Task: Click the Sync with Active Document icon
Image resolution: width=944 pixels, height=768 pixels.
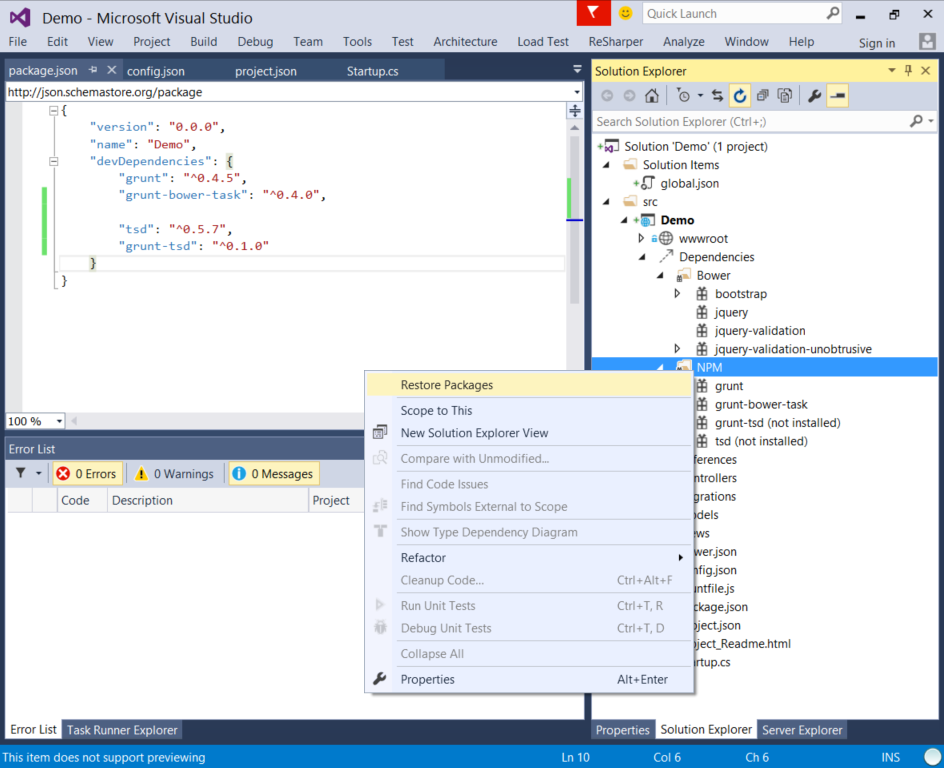Action: point(716,96)
